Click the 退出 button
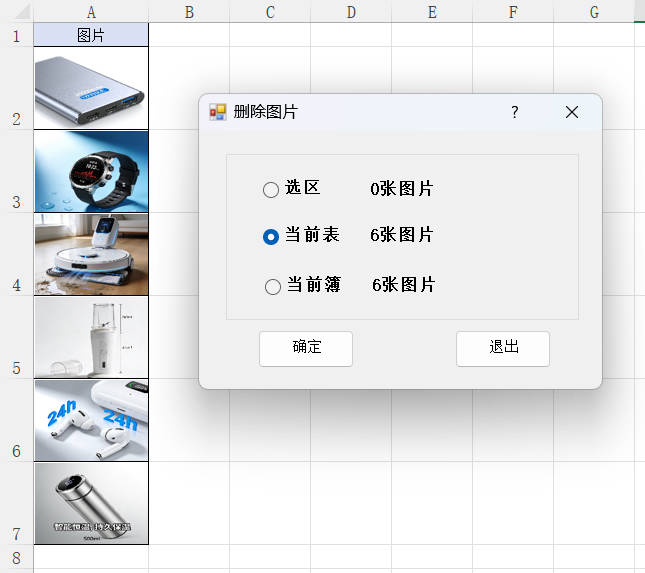The image size is (645, 573). coord(503,348)
